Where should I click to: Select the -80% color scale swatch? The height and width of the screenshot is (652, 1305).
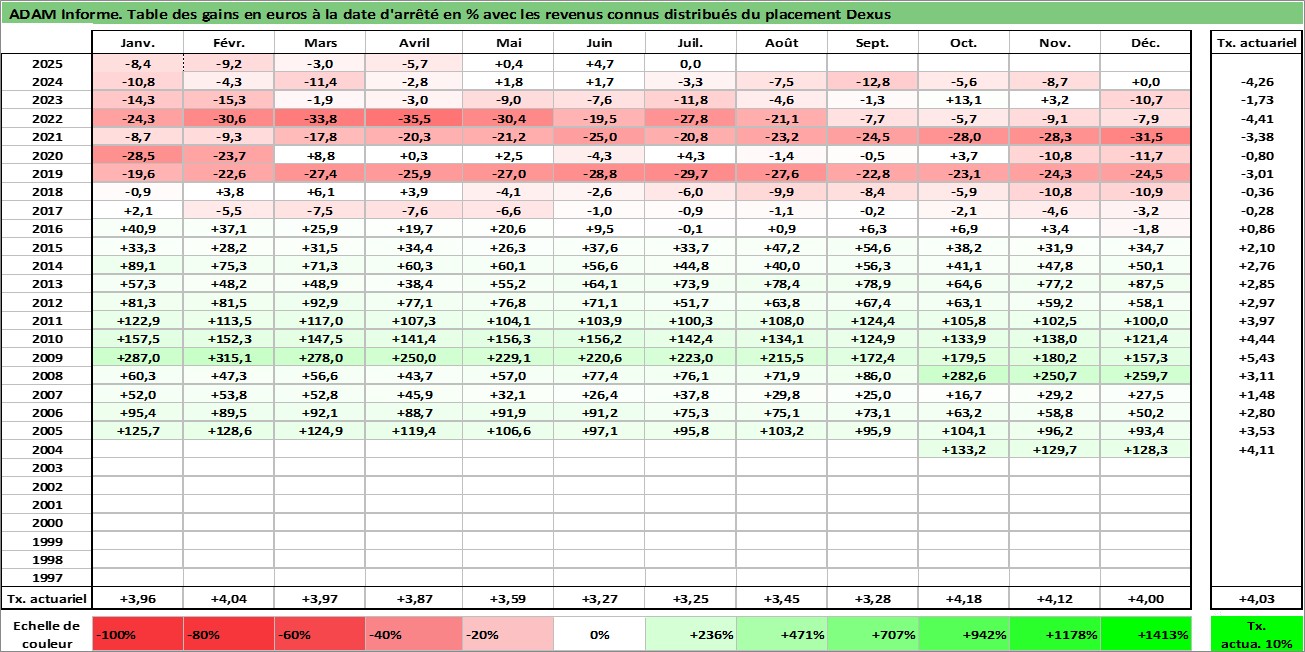coord(229,634)
